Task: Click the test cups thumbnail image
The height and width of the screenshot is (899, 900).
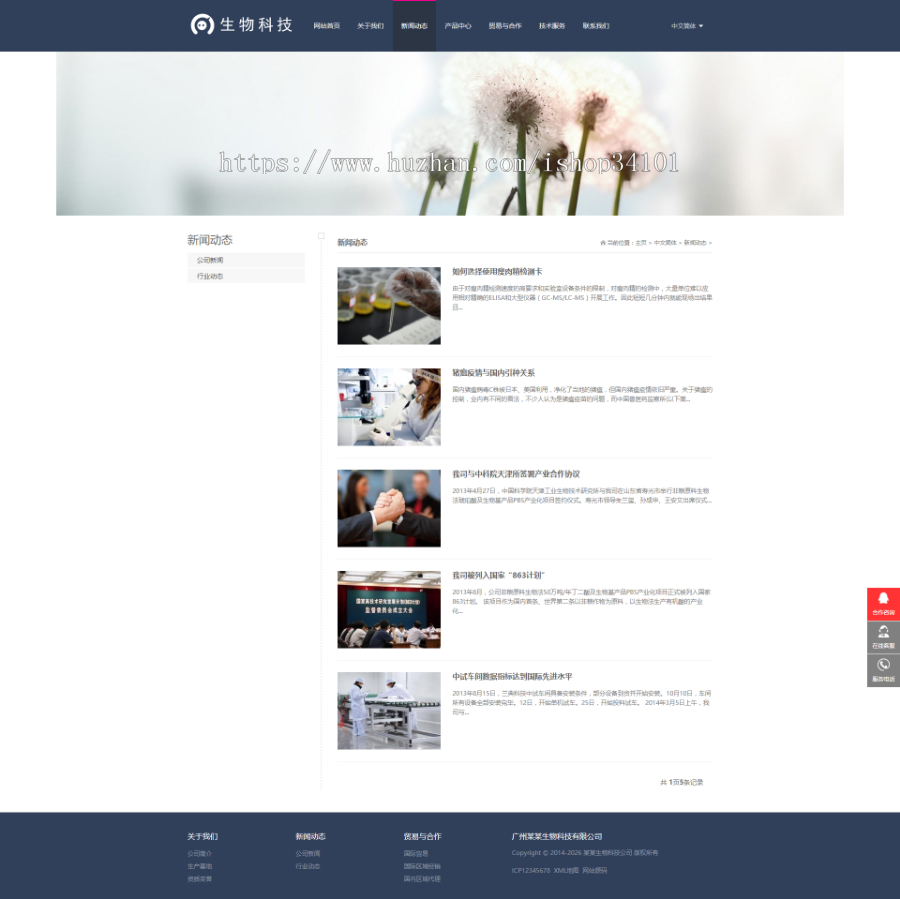Action: pos(389,305)
